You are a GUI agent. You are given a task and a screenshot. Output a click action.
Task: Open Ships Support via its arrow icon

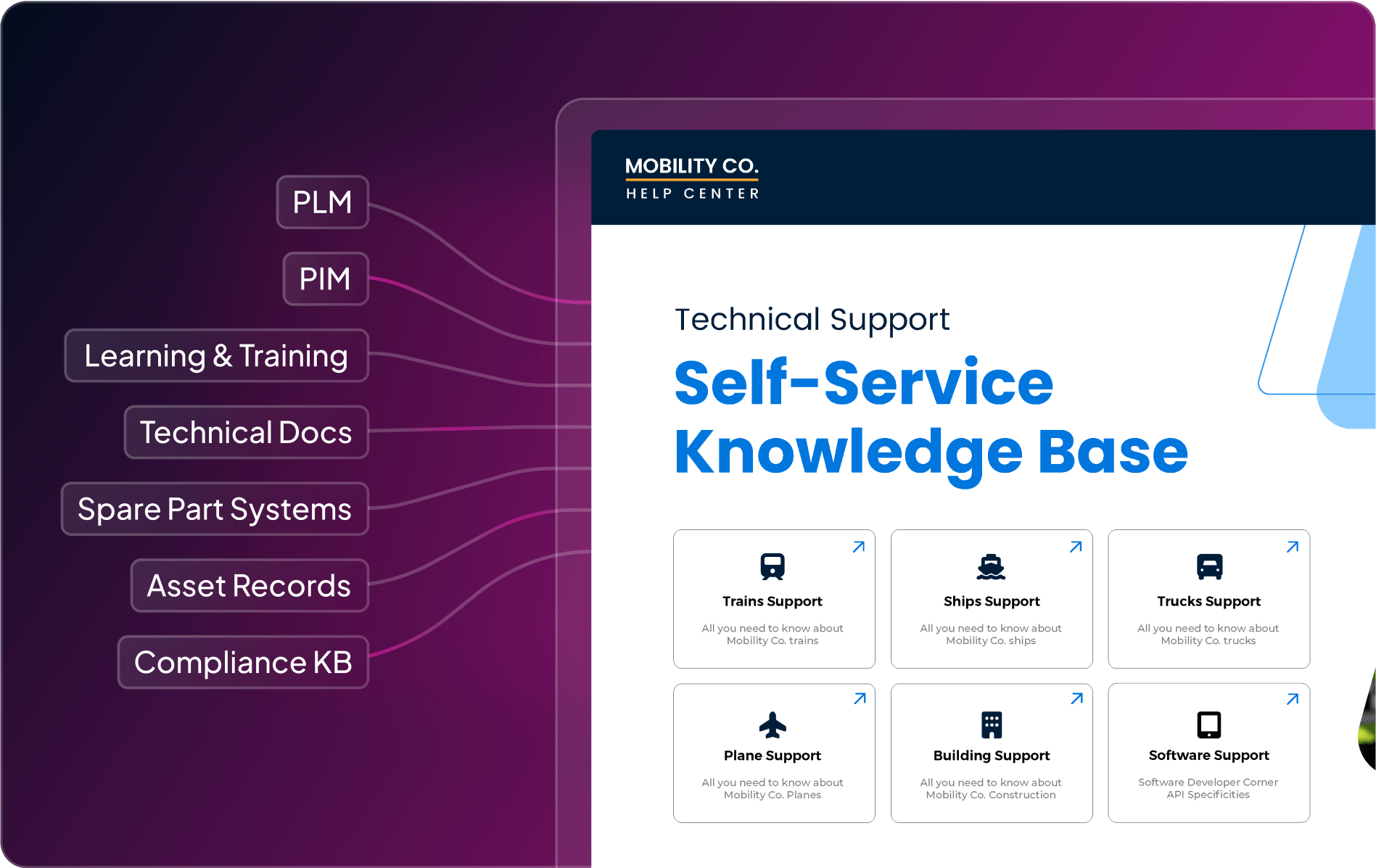1076,547
